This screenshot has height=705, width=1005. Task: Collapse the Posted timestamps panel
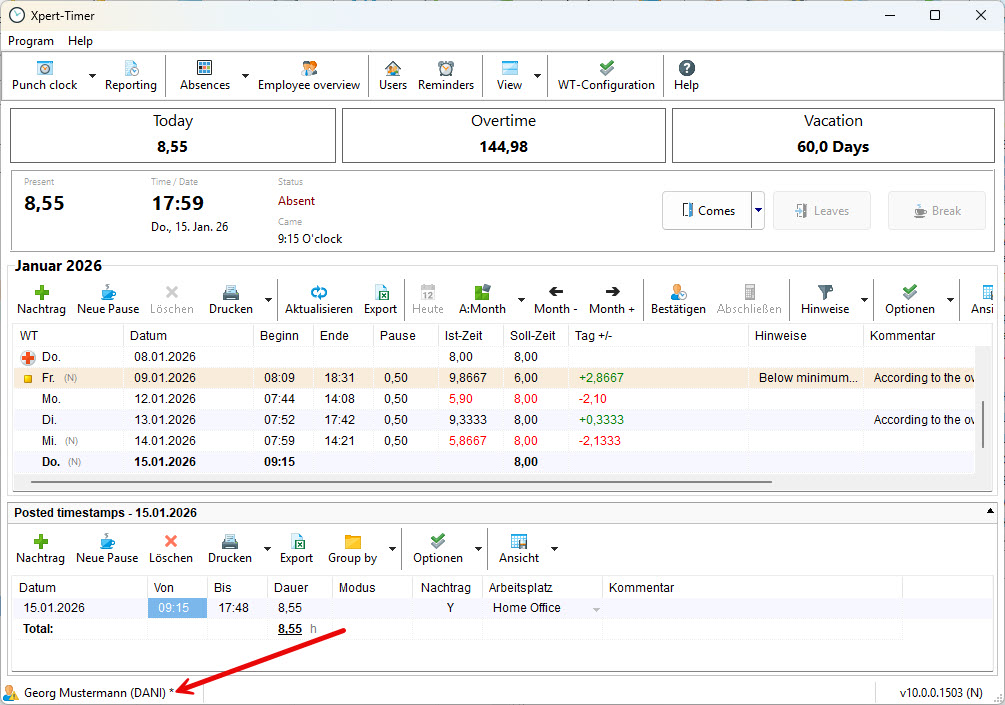(x=988, y=512)
